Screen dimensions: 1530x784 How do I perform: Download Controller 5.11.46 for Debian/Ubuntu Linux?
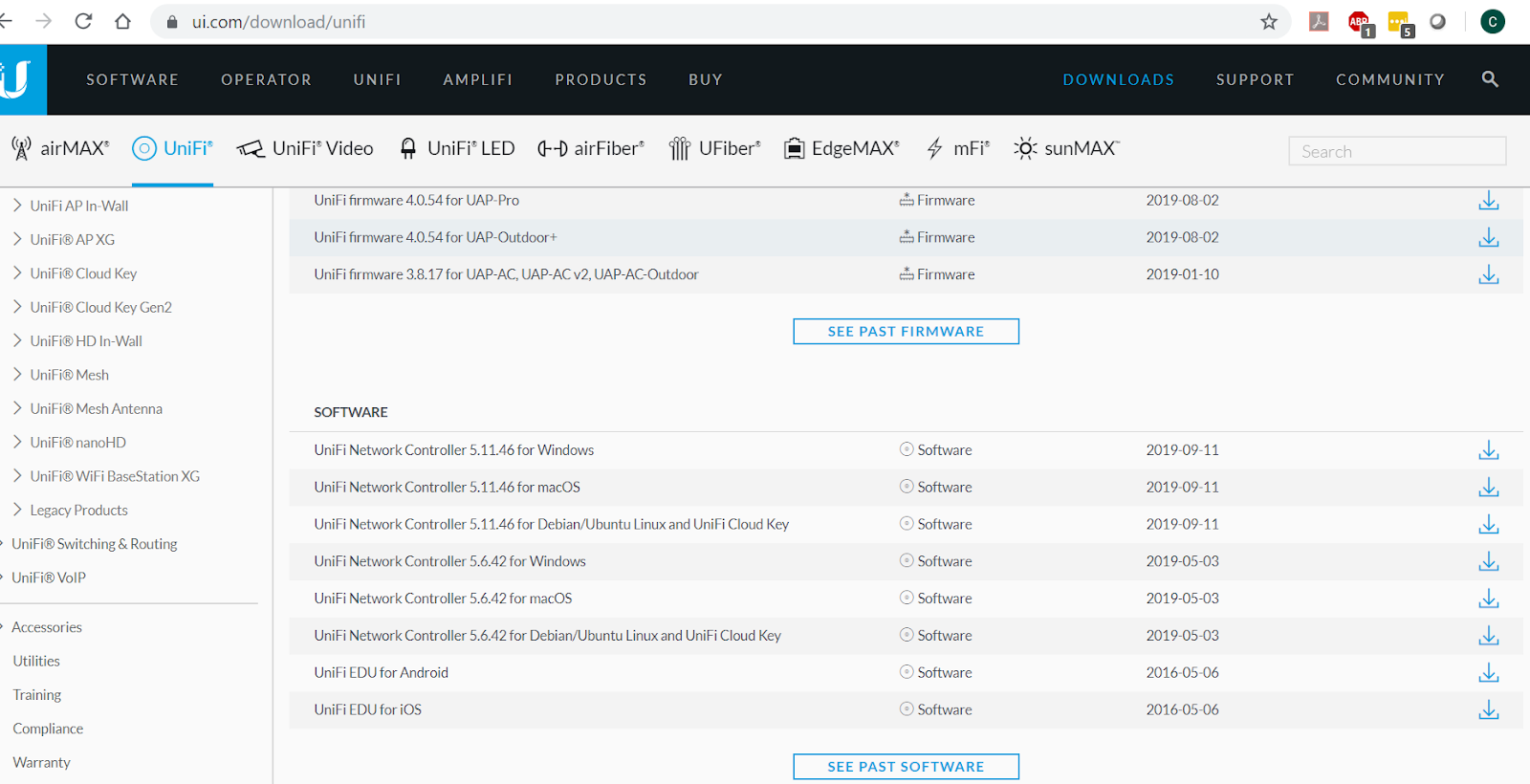pos(1488,525)
